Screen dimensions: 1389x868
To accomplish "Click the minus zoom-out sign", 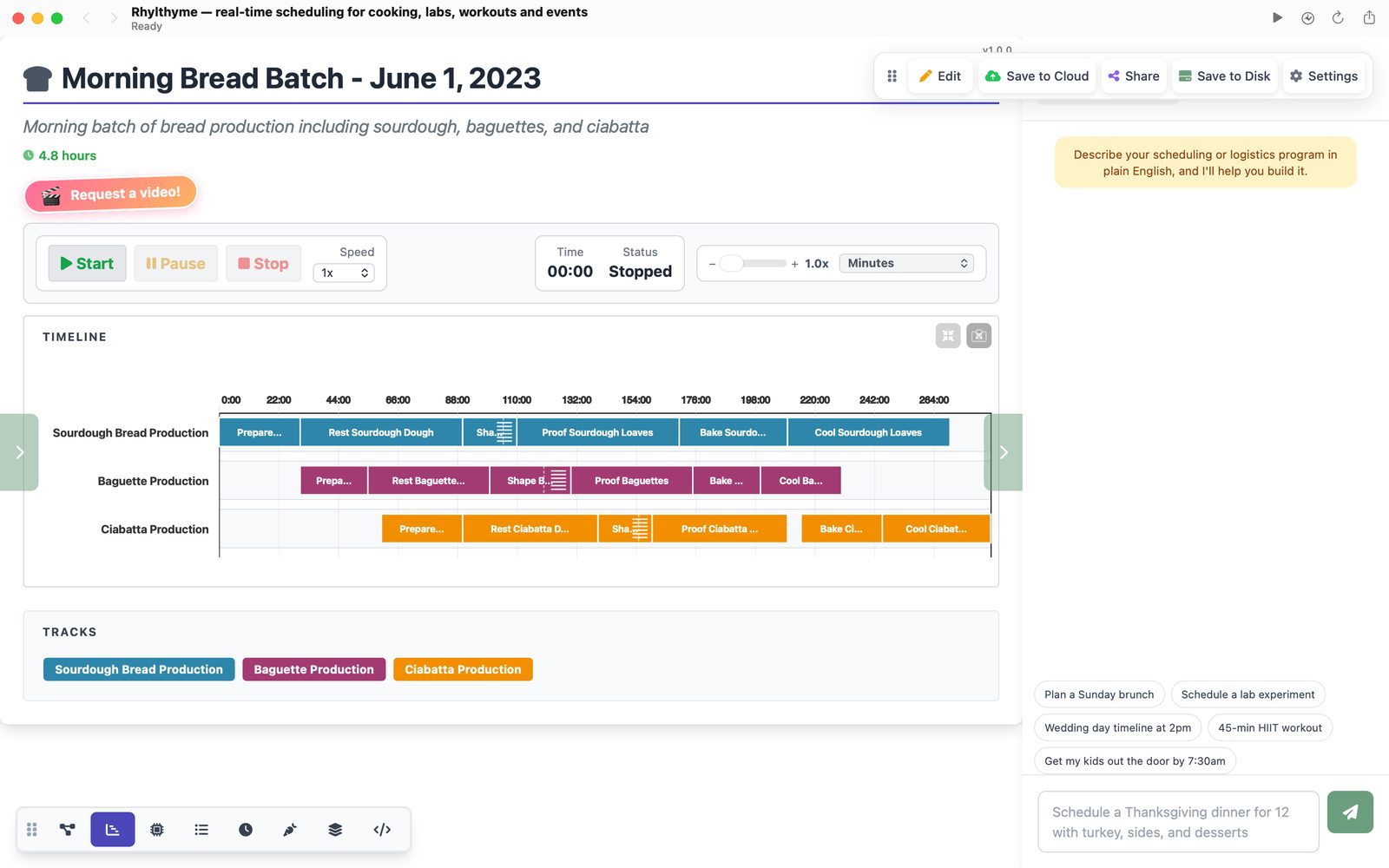I will (x=712, y=264).
